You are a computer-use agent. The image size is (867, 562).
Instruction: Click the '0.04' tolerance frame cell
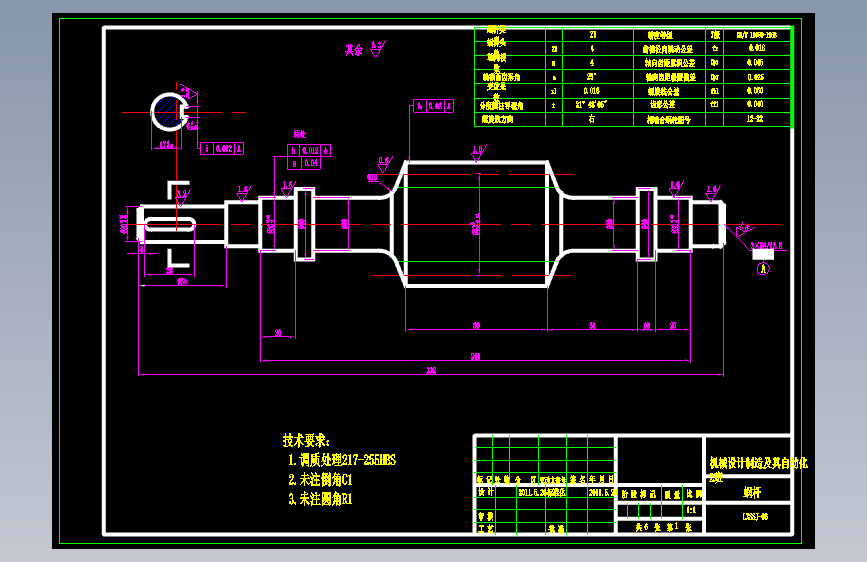(311, 163)
